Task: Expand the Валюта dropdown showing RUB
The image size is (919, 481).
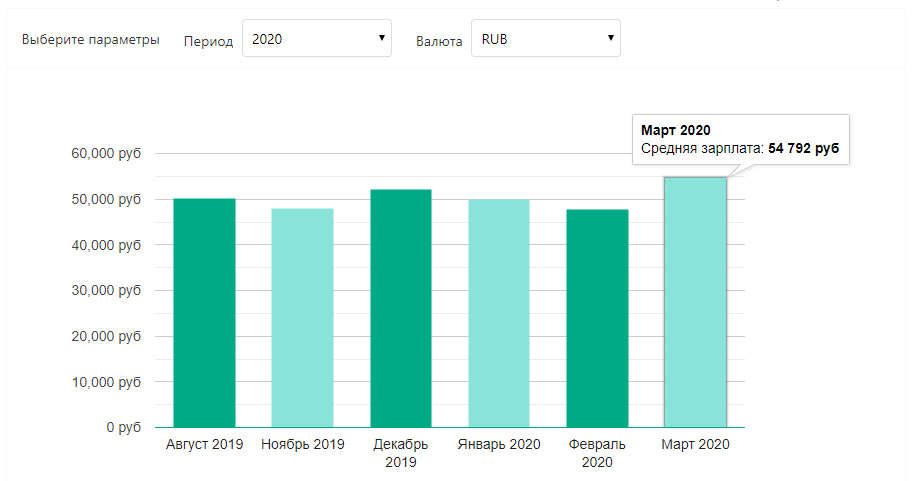Action: tap(545, 39)
